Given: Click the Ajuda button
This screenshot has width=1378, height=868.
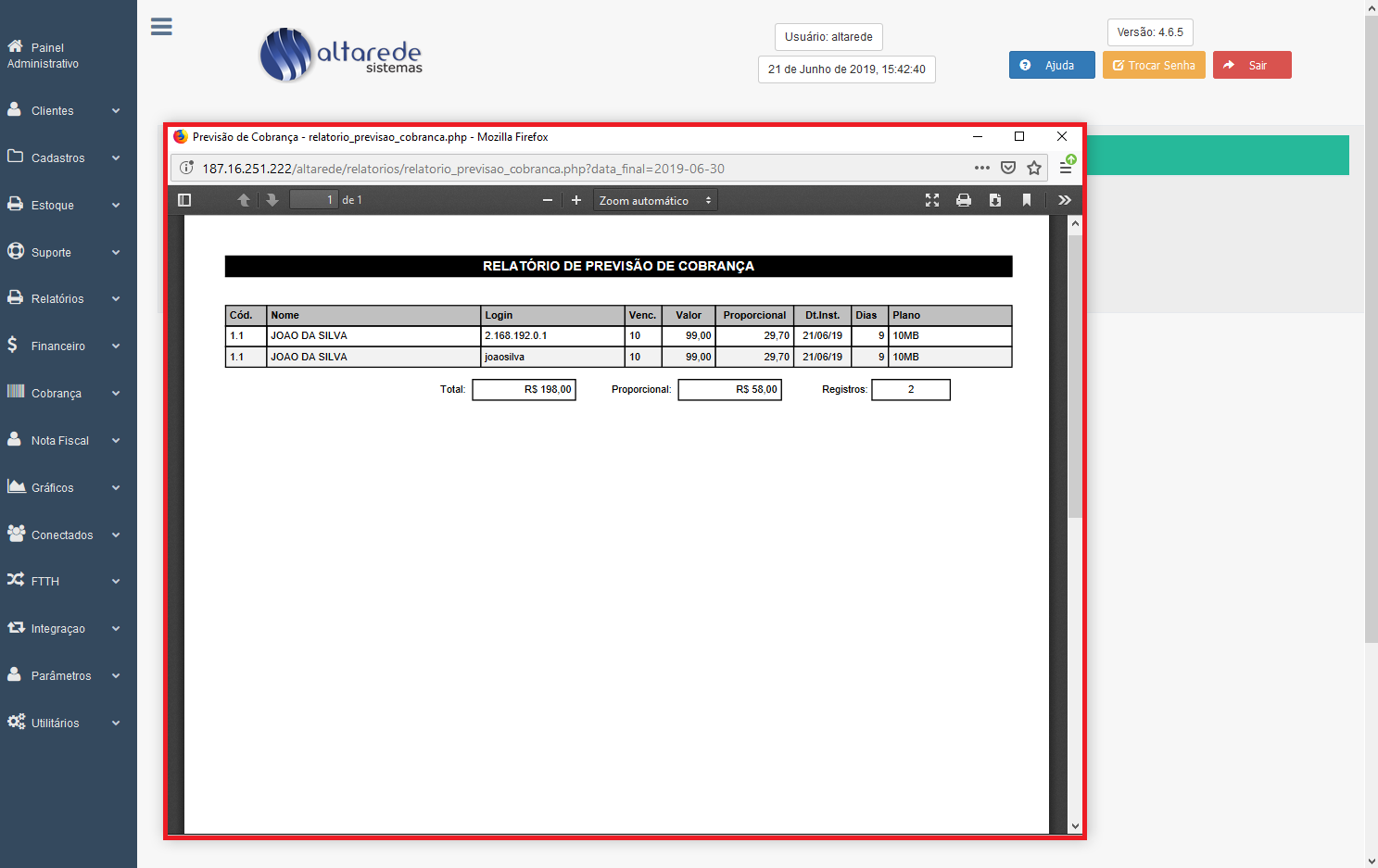Looking at the screenshot, I should (1052, 65).
